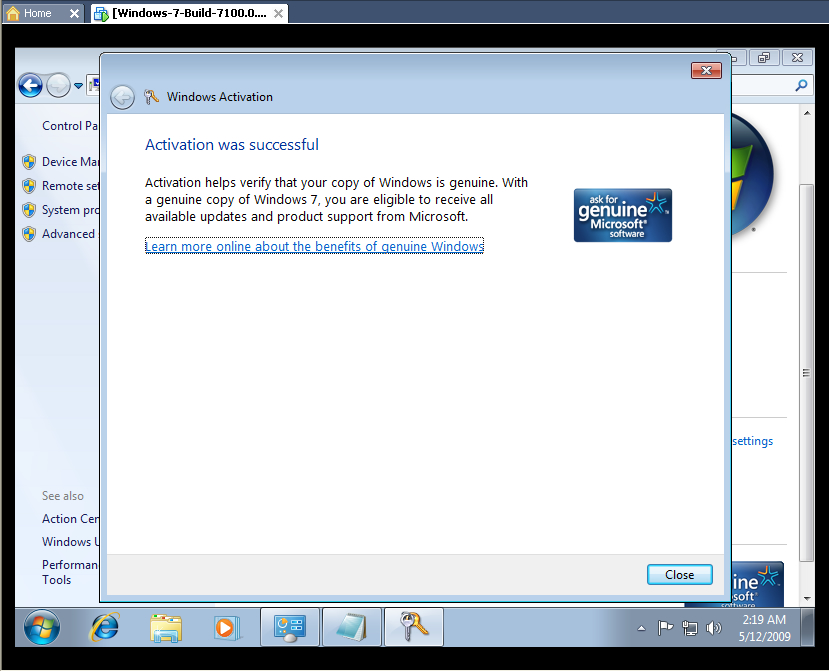Viewport: 829px width, 671px height.
Task: Launch Internet Explorer from the taskbar
Action: [x=105, y=627]
